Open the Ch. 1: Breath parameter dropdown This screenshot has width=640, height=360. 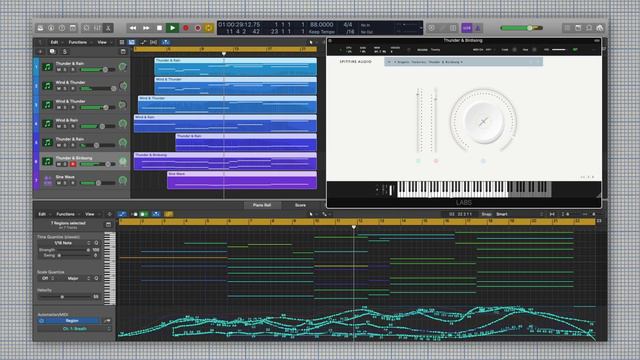[75, 329]
